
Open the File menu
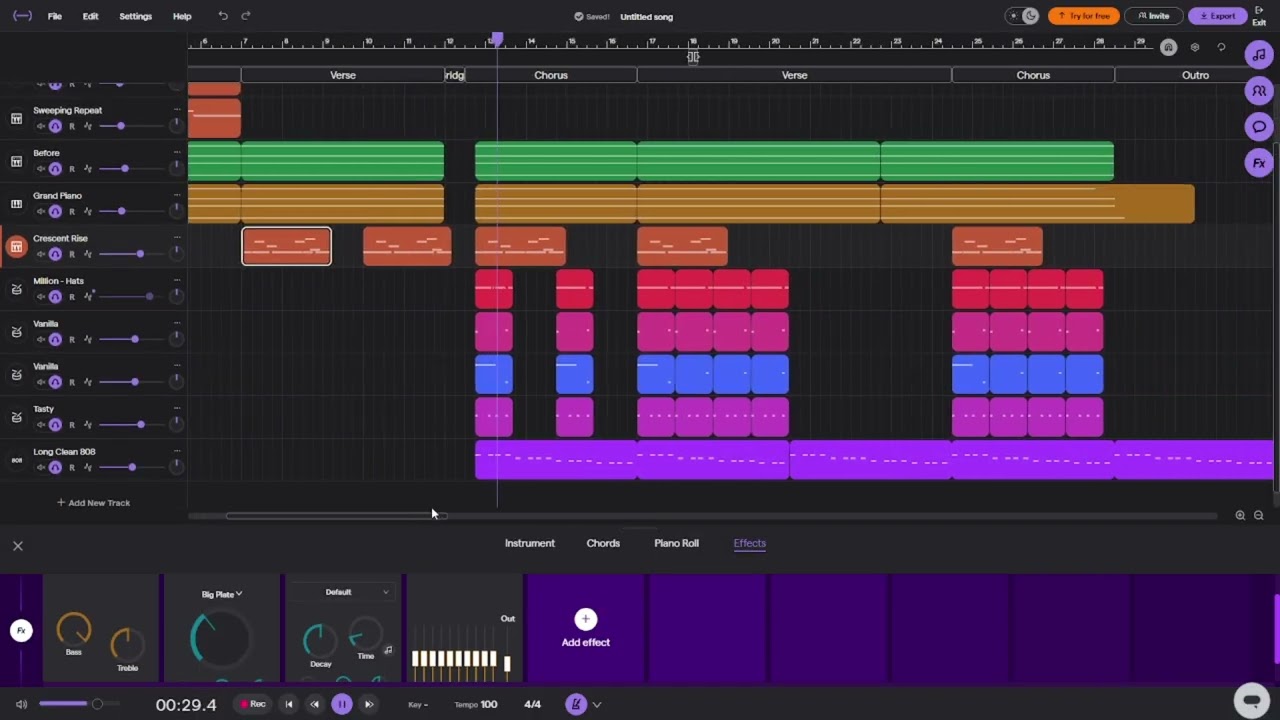click(55, 16)
